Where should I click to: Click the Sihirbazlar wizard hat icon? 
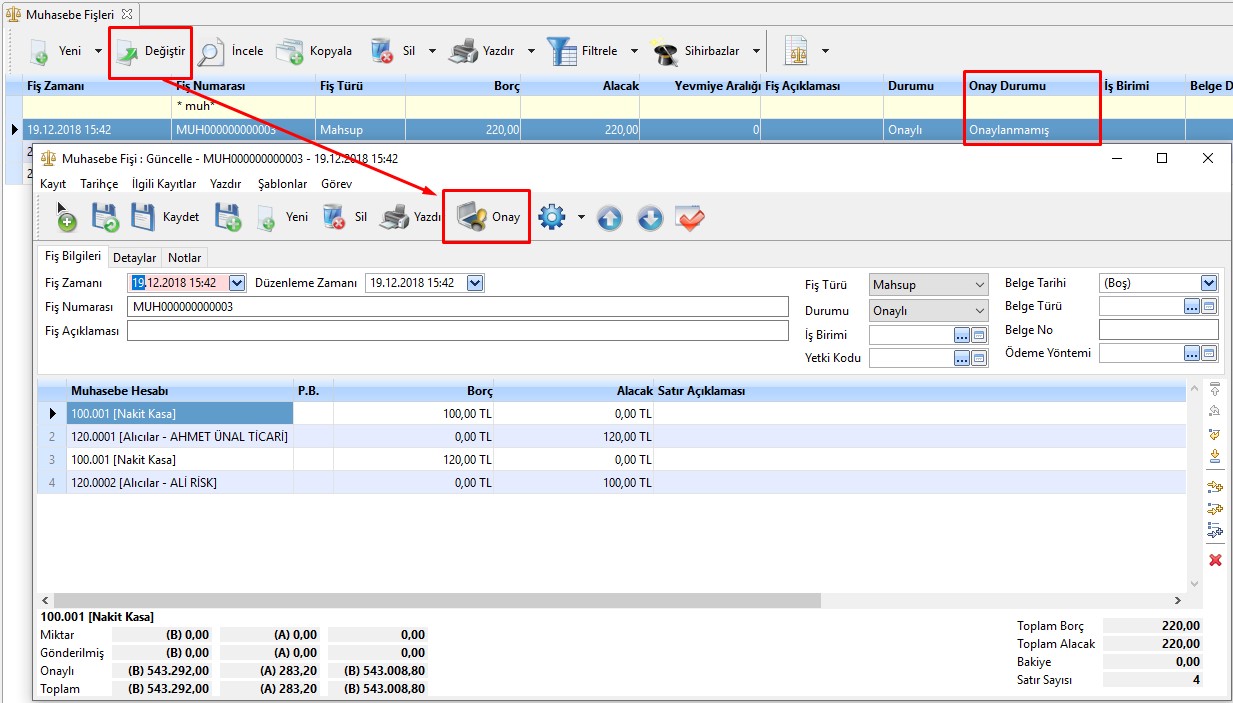click(665, 51)
